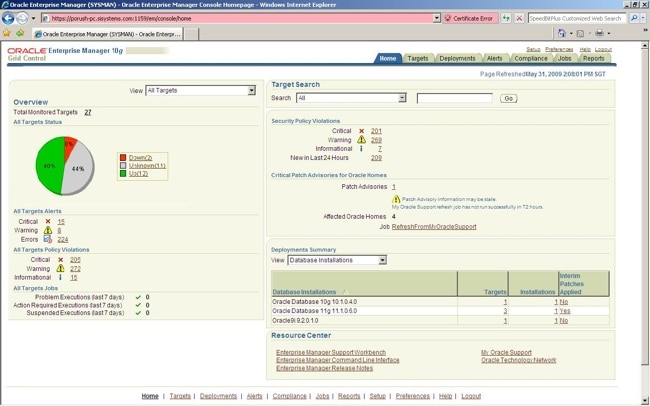Open the 201 security critical count link
650x406 pixels.
point(376,131)
